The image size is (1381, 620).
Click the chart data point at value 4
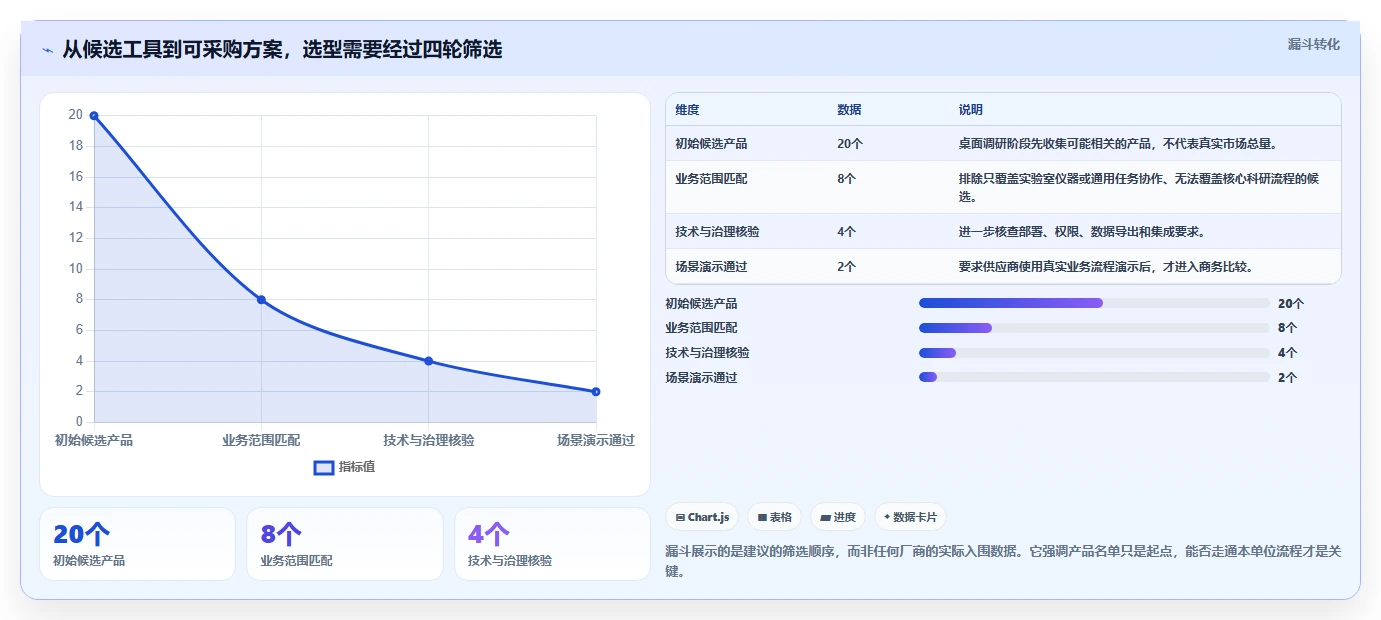coord(428,361)
